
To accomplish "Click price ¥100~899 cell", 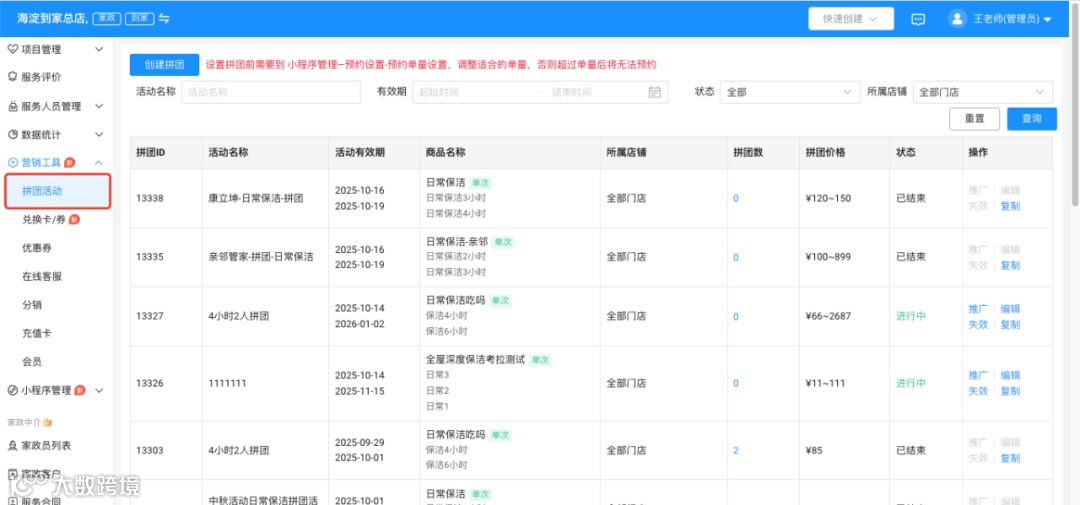I will 828,257.
